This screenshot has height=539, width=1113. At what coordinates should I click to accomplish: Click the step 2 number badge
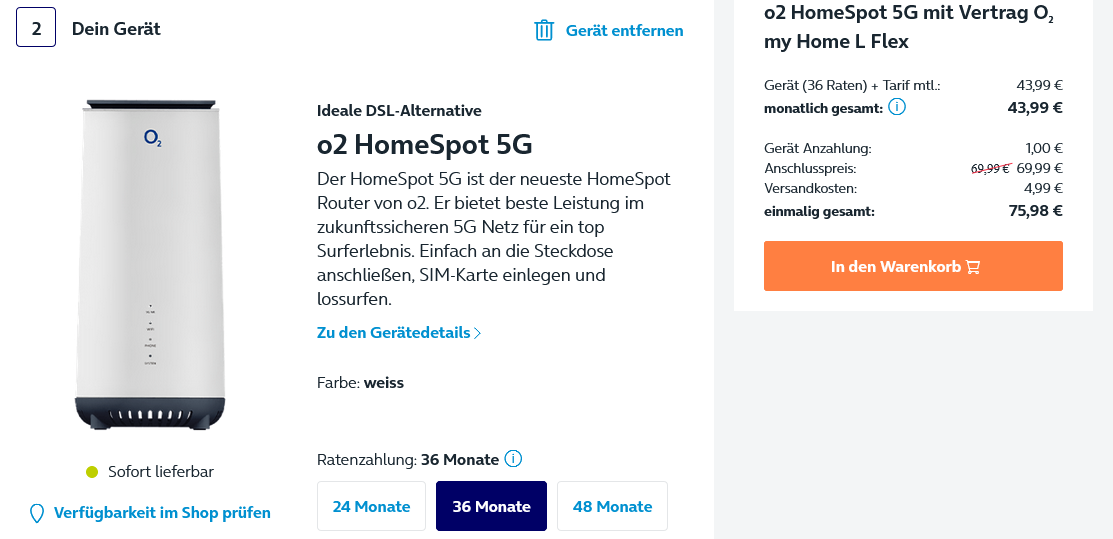click(x=35, y=27)
